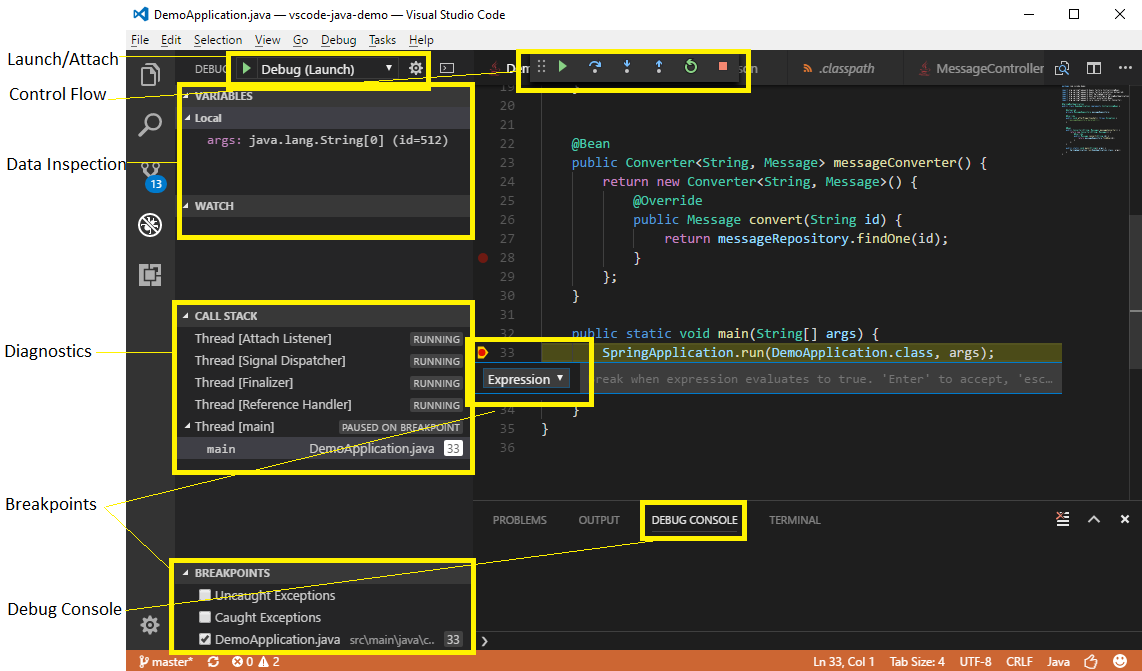Select the Step Over icon
Viewport: 1142px width, 671px height.
pos(595,67)
